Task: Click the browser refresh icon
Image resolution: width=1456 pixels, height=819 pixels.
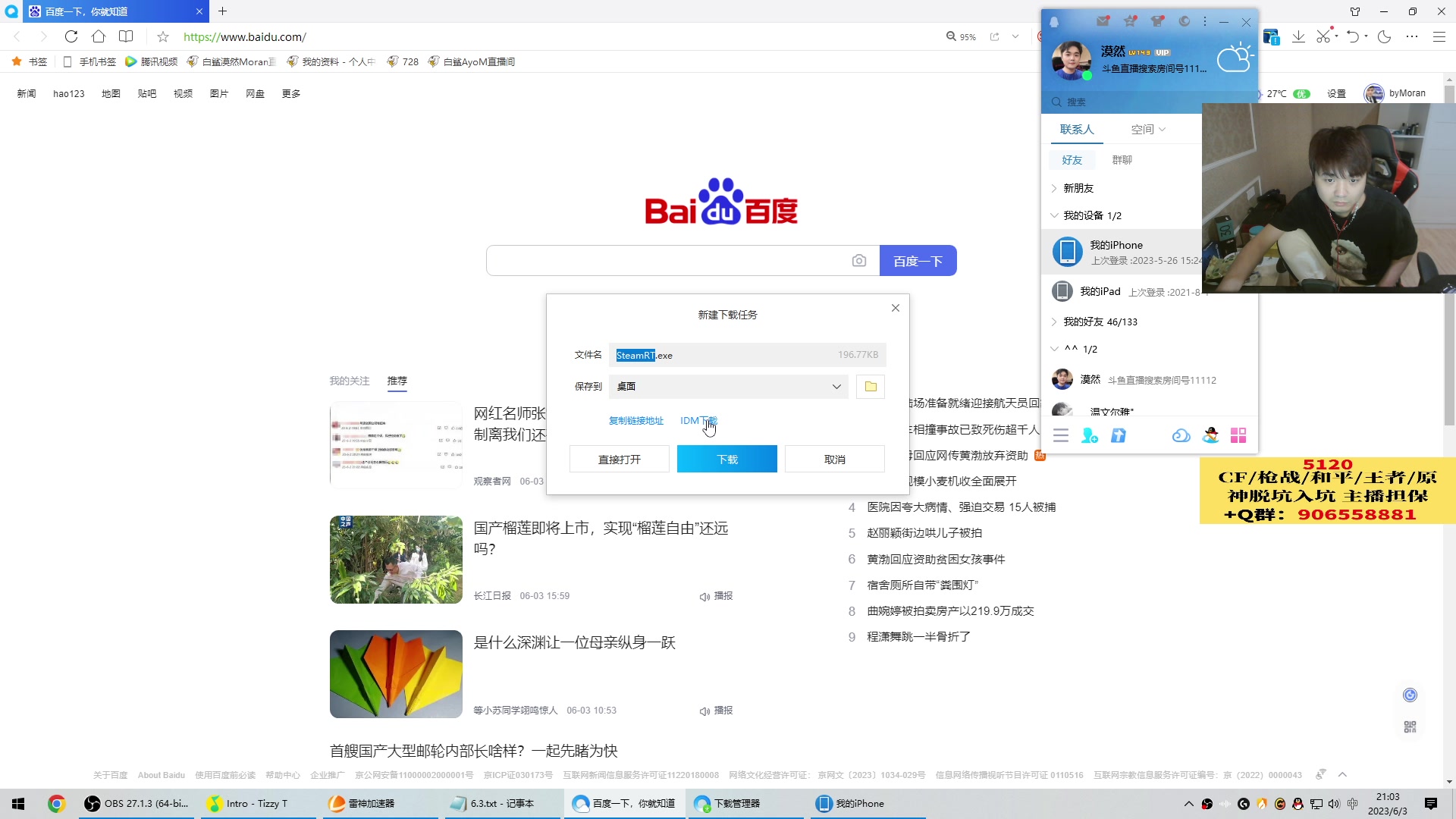Action: pos(71,36)
